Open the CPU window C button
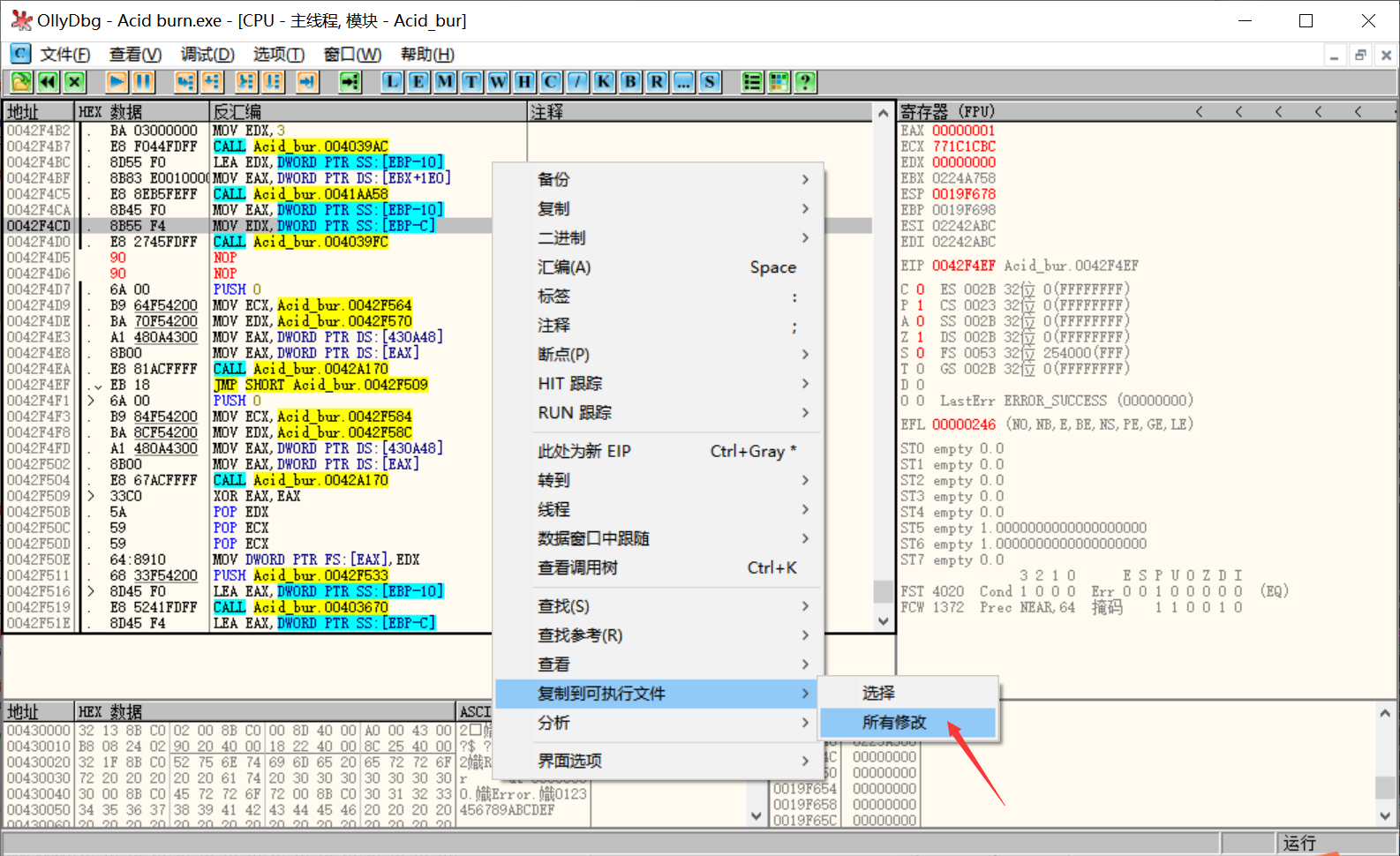Viewport: 1400px width, 856px height. pos(551,82)
